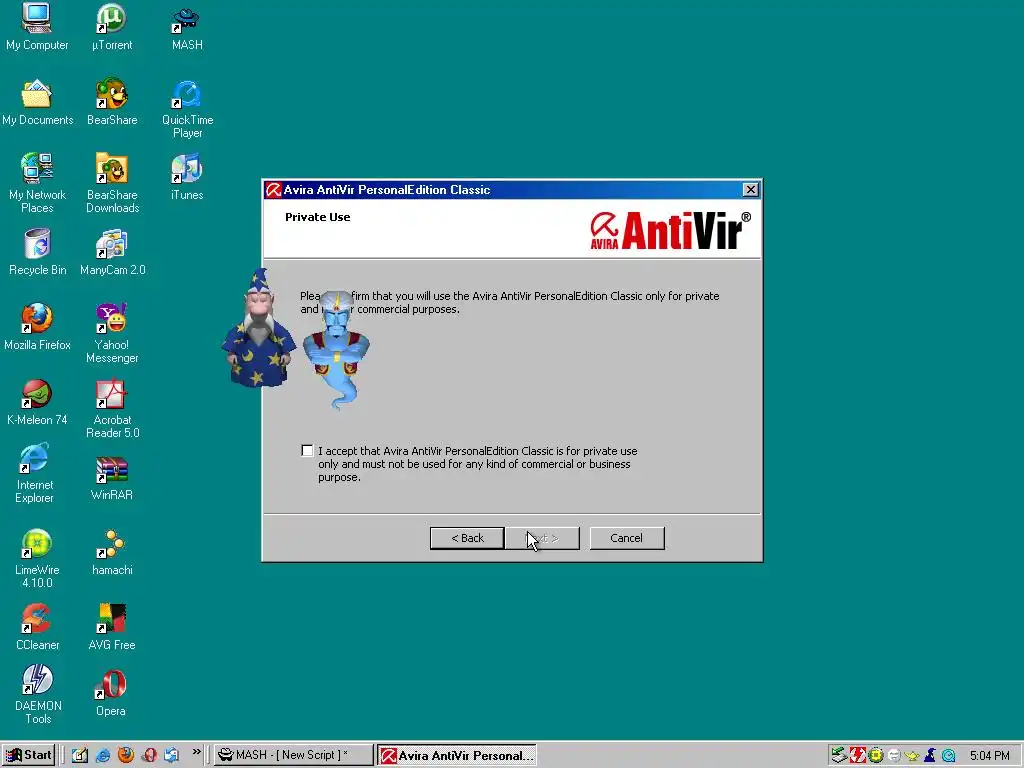1024x768 pixels.
Task: Open My Computer desktop icon
Action: click(x=37, y=27)
